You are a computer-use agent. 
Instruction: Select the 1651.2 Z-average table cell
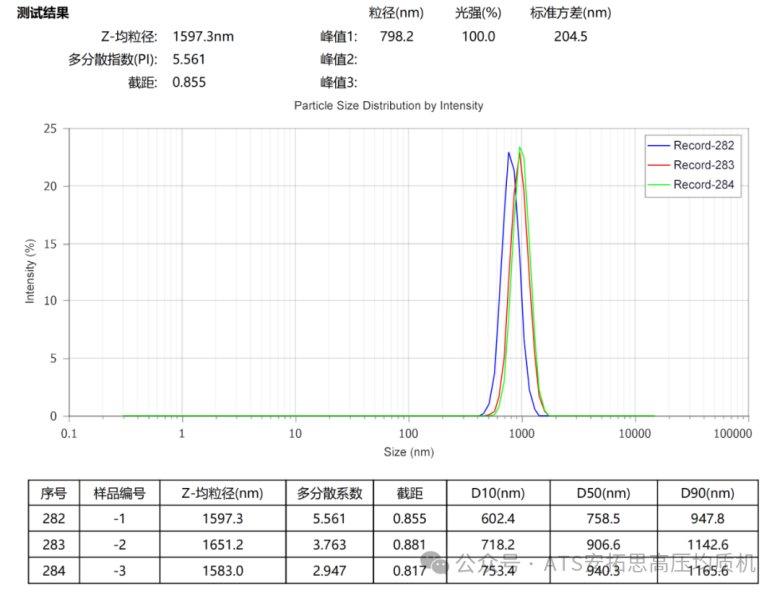(x=222, y=545)
